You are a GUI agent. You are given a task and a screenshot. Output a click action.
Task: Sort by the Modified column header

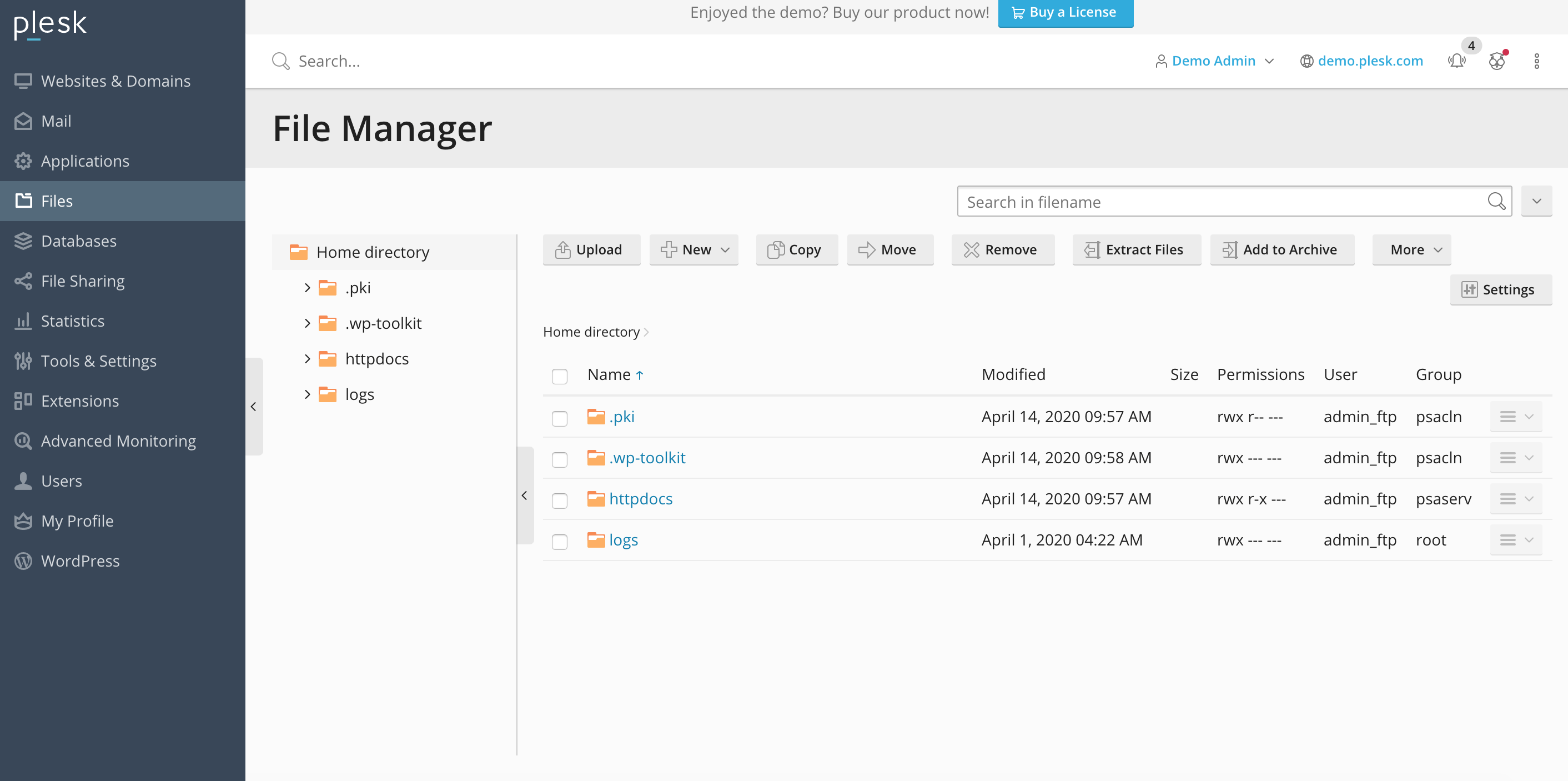click(x=1013, y=374)
